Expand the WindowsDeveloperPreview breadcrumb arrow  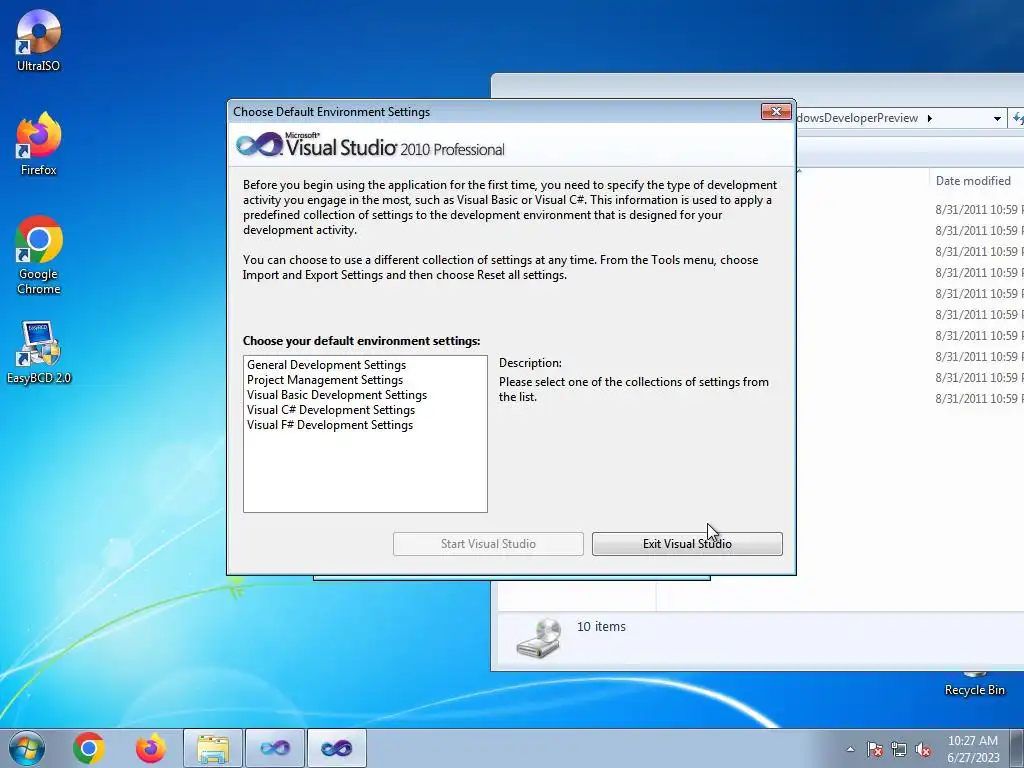[x=929, y=118]
